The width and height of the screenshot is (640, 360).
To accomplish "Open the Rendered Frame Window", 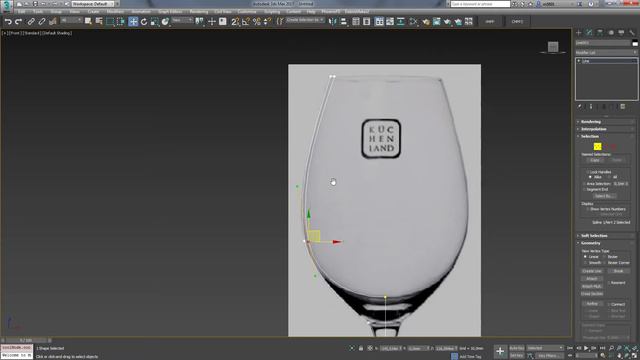I will pos(436,22).
